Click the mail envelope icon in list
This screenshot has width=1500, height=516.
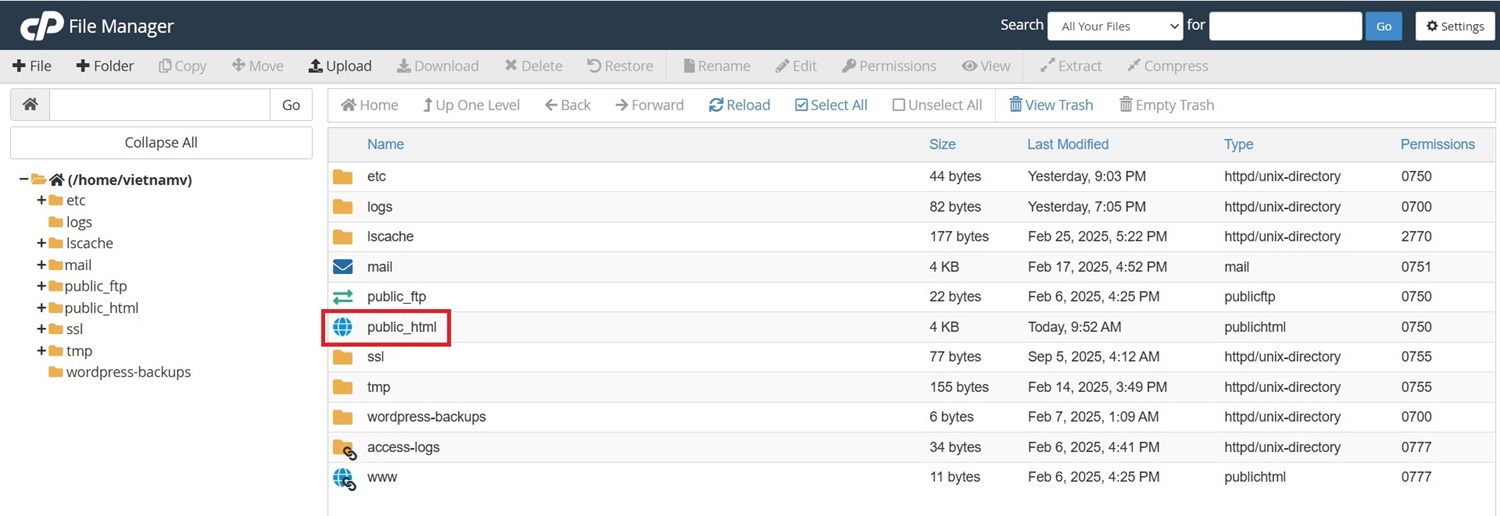343,267
